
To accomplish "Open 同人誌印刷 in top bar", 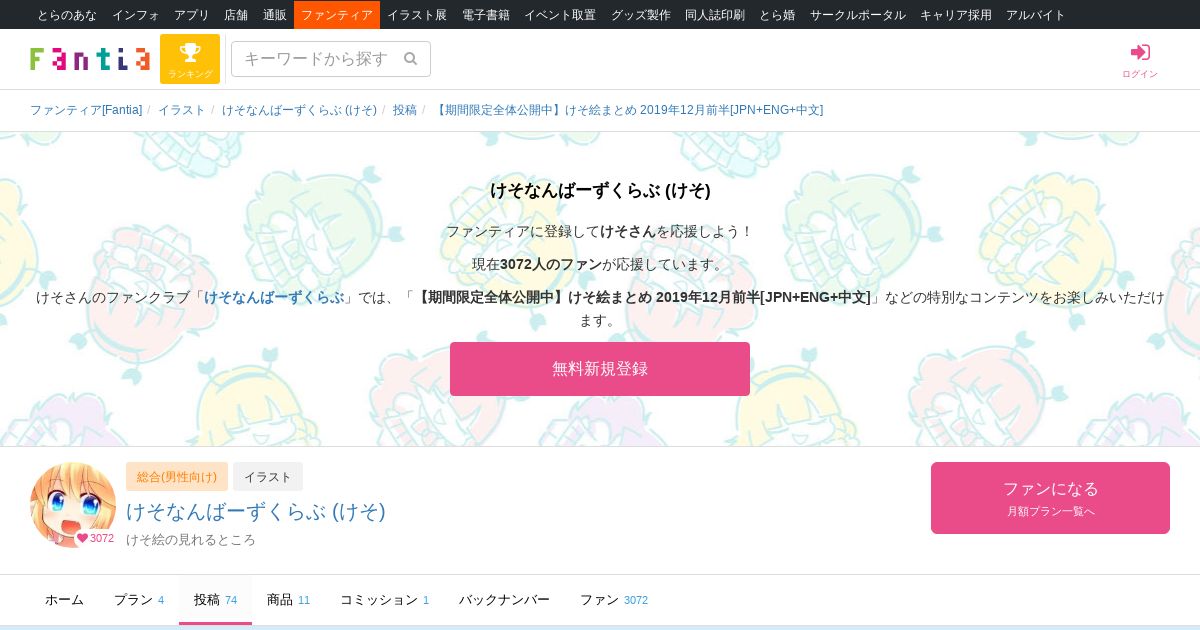I will tap(715, 15).
